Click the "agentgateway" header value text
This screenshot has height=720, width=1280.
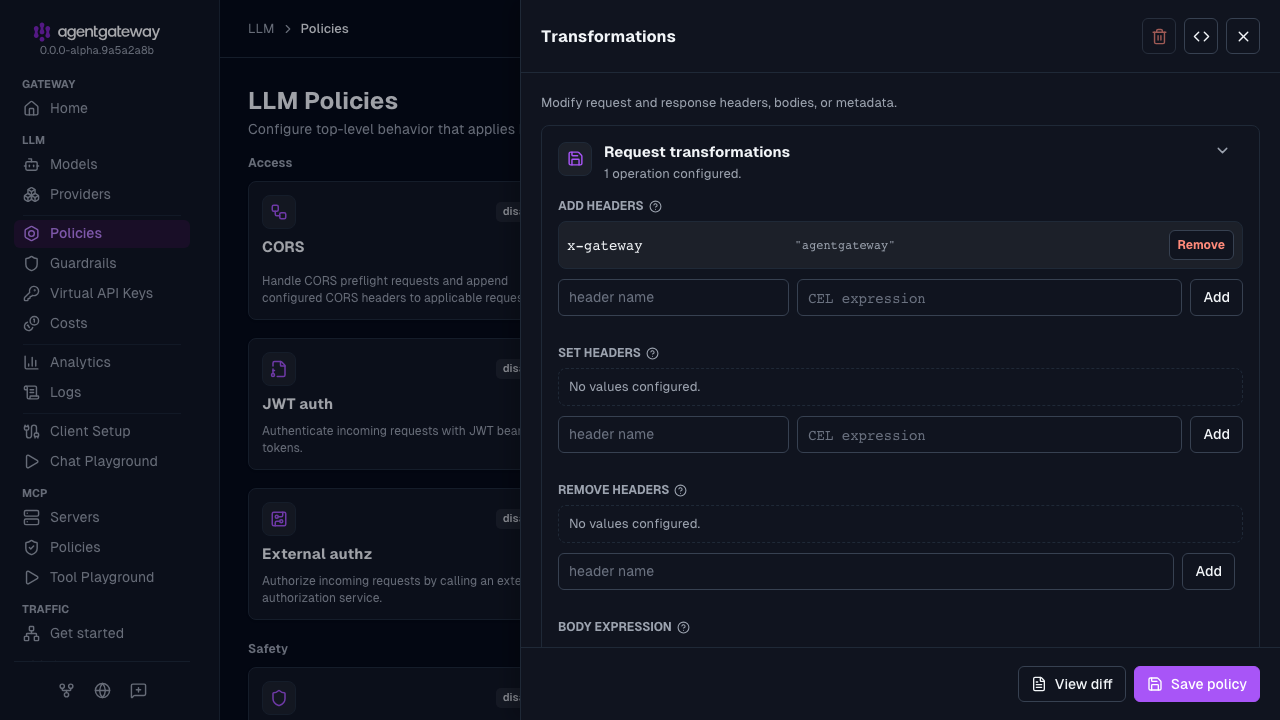pos(845,245)
